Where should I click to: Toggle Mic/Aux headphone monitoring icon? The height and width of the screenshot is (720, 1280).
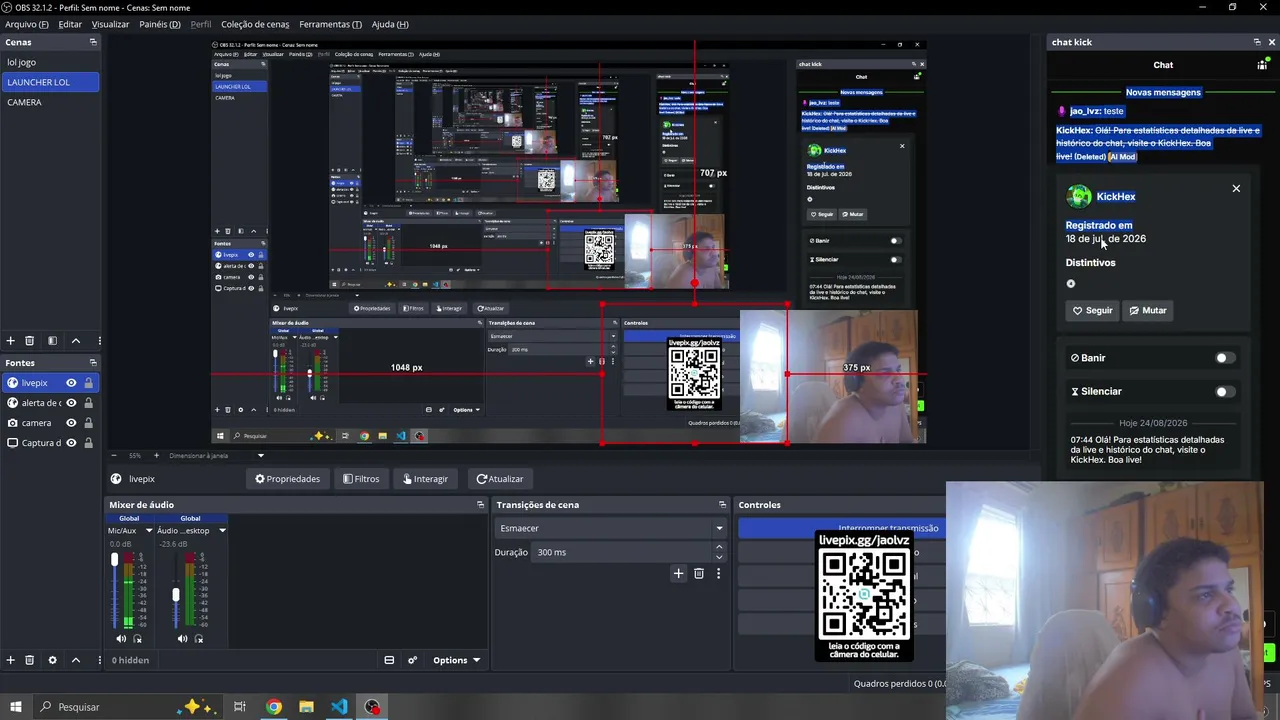coord(138,639)
